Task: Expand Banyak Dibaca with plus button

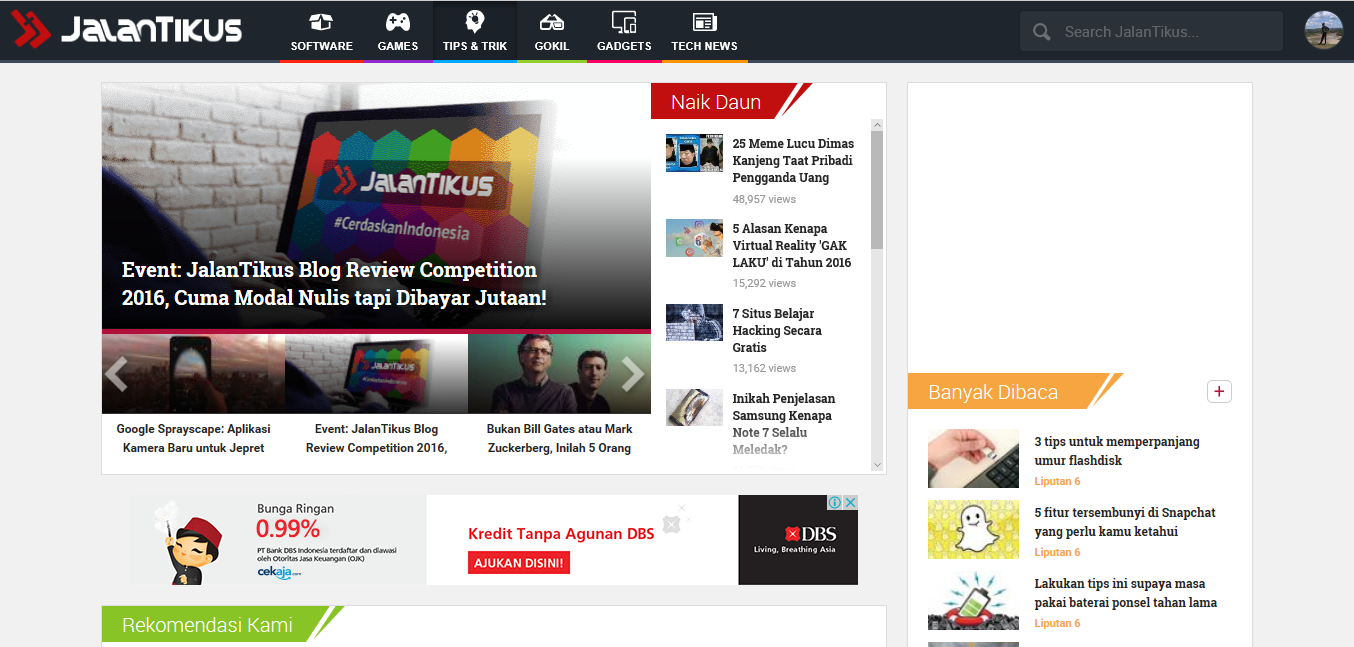Action: pyautogui.click(x=1219, y=391)
